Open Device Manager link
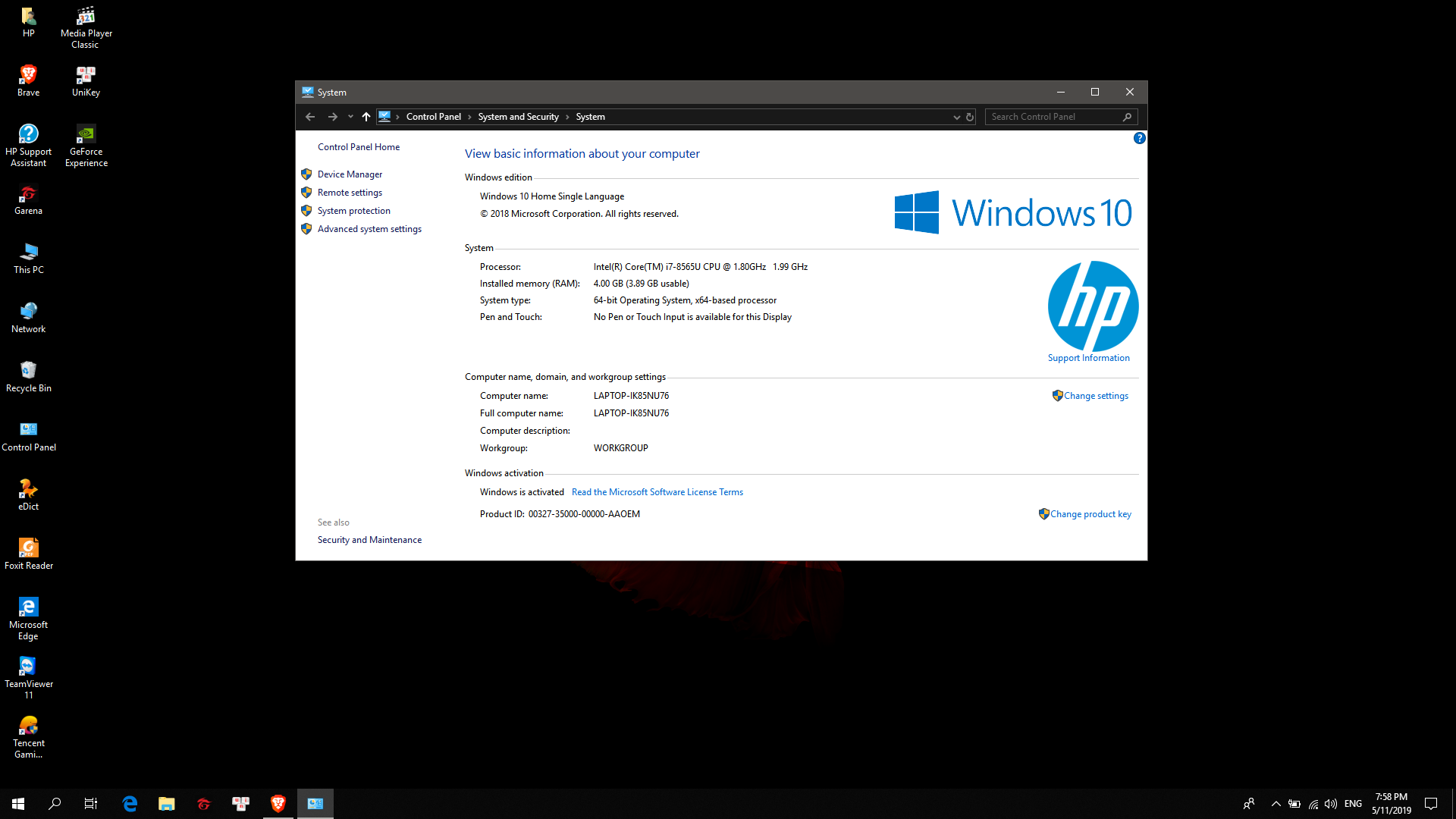 [350, 174]
